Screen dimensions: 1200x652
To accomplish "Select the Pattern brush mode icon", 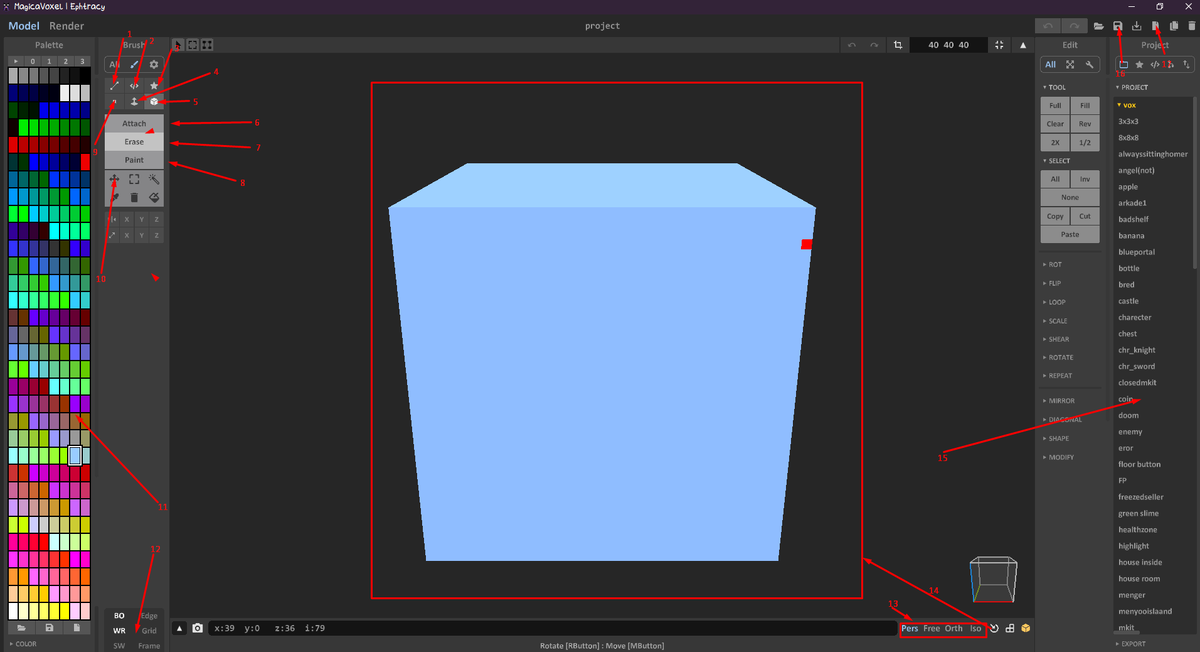I will tap(134, 86).
